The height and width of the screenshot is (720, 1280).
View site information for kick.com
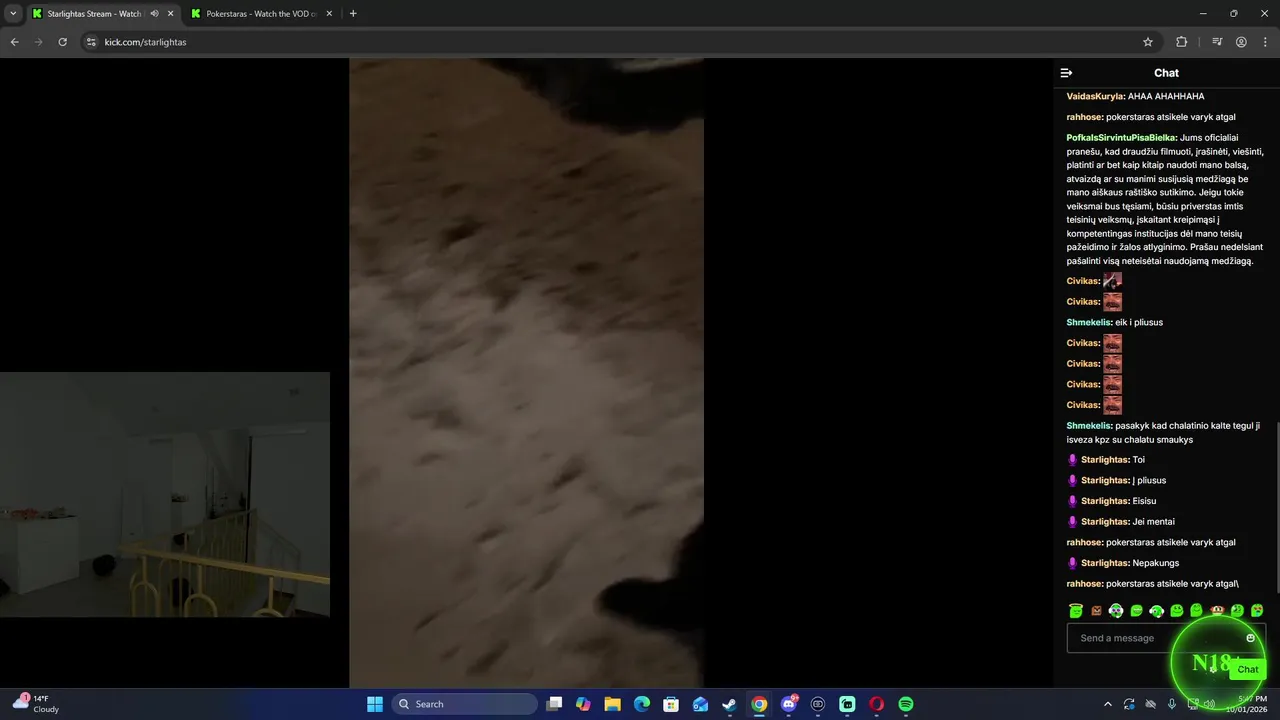point(90,42)
